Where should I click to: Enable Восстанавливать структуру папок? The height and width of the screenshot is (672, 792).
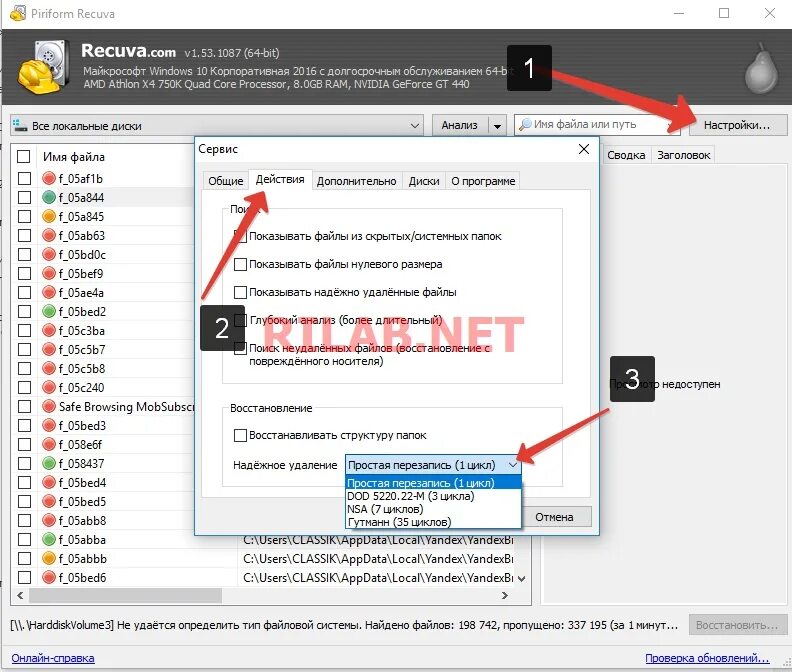pyautogui.click(x=240, y=435)
